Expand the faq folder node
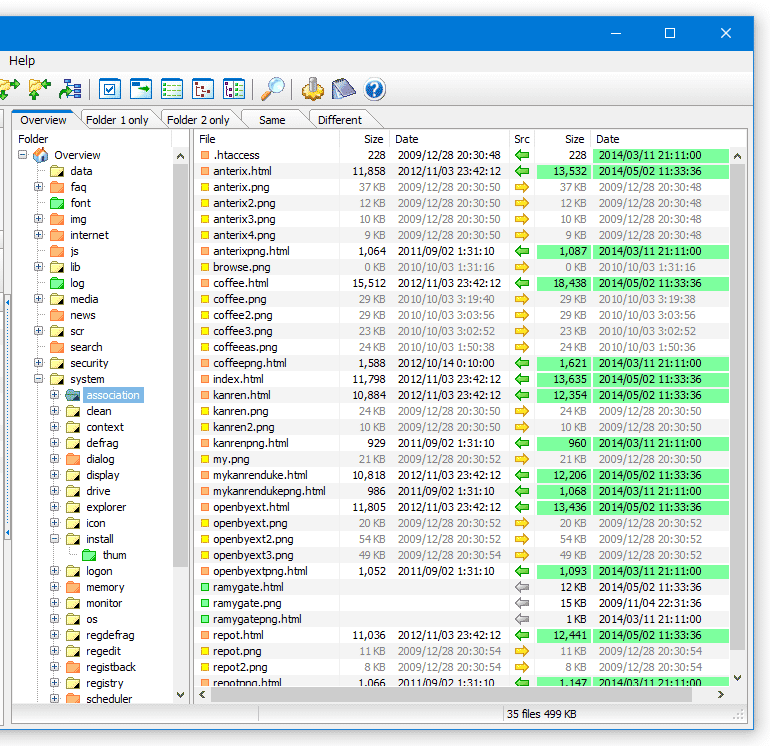 click(39, 187)
